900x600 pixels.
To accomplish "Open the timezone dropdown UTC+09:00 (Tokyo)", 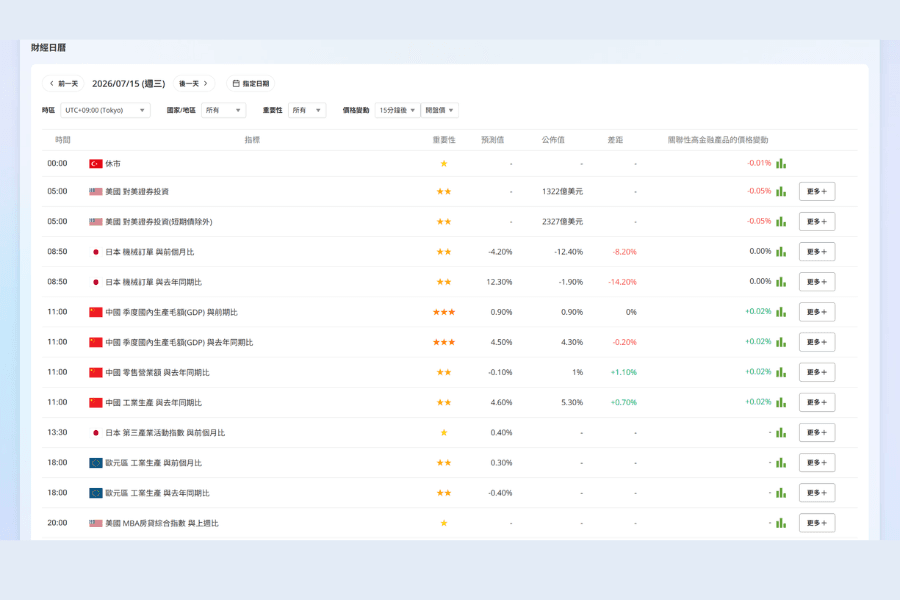I will 105,110.
